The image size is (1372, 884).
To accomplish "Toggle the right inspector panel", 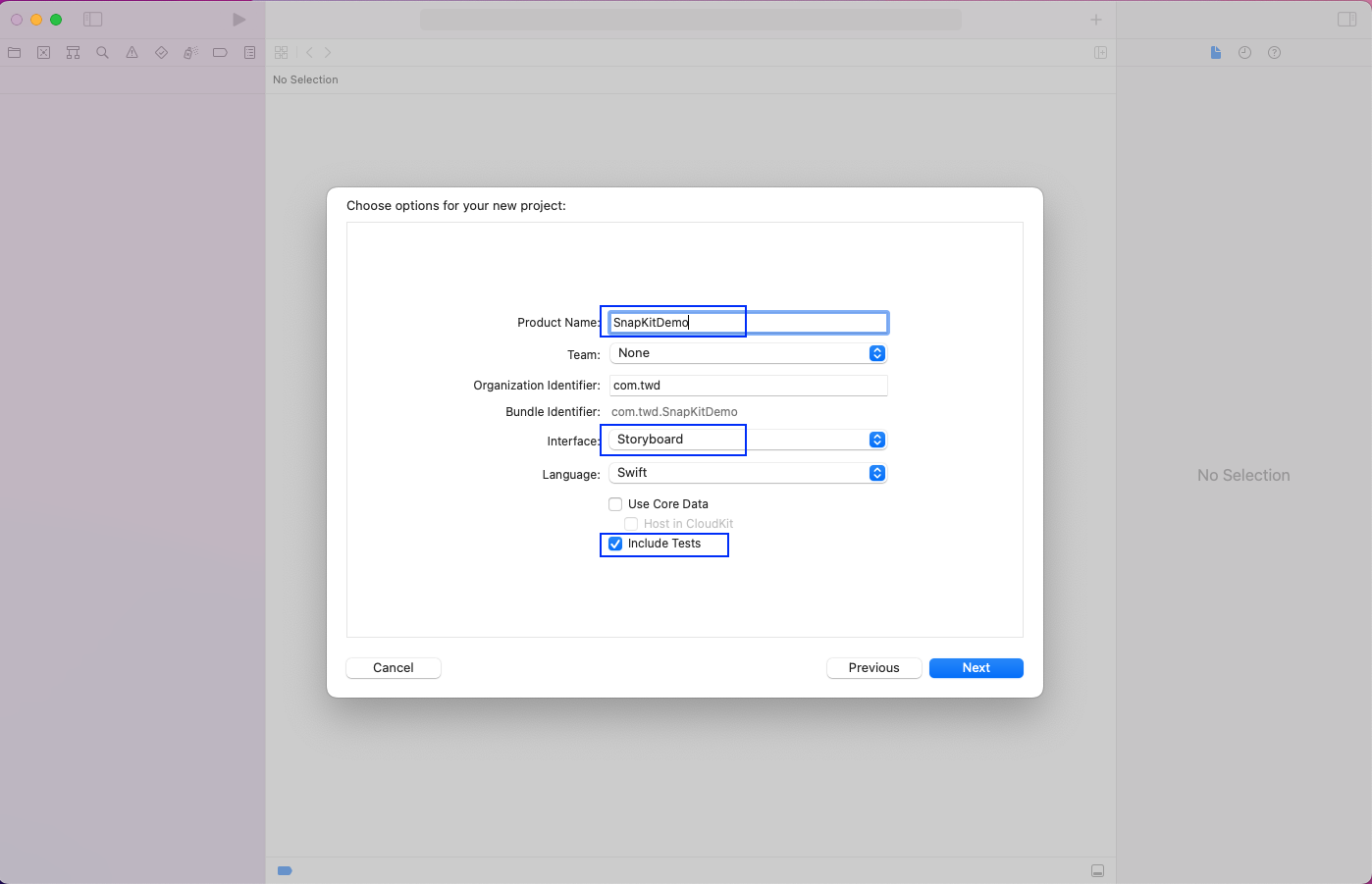I will pos(1346,20).
